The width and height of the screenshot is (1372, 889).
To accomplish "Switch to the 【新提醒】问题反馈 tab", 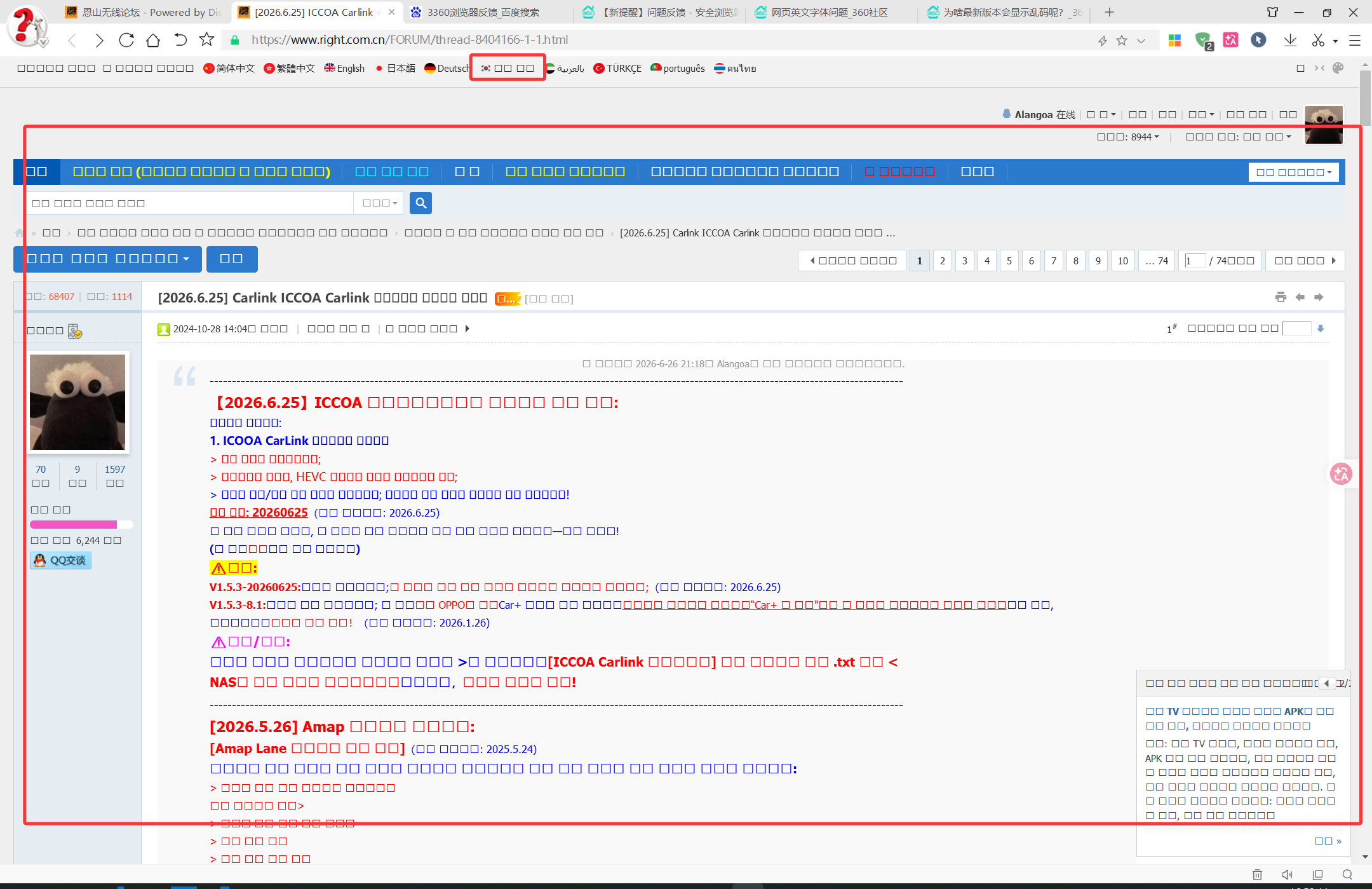I will click(659, 12).
